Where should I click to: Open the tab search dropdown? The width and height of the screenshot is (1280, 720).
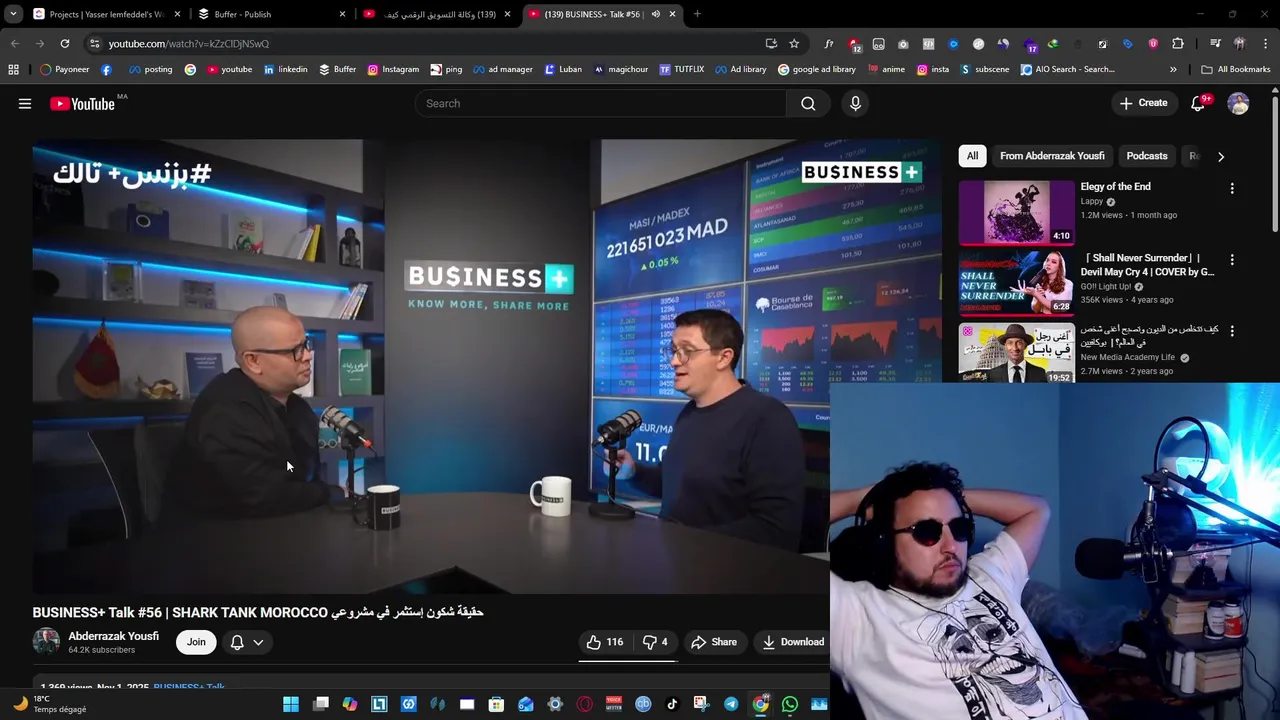(x=13, y=14)
